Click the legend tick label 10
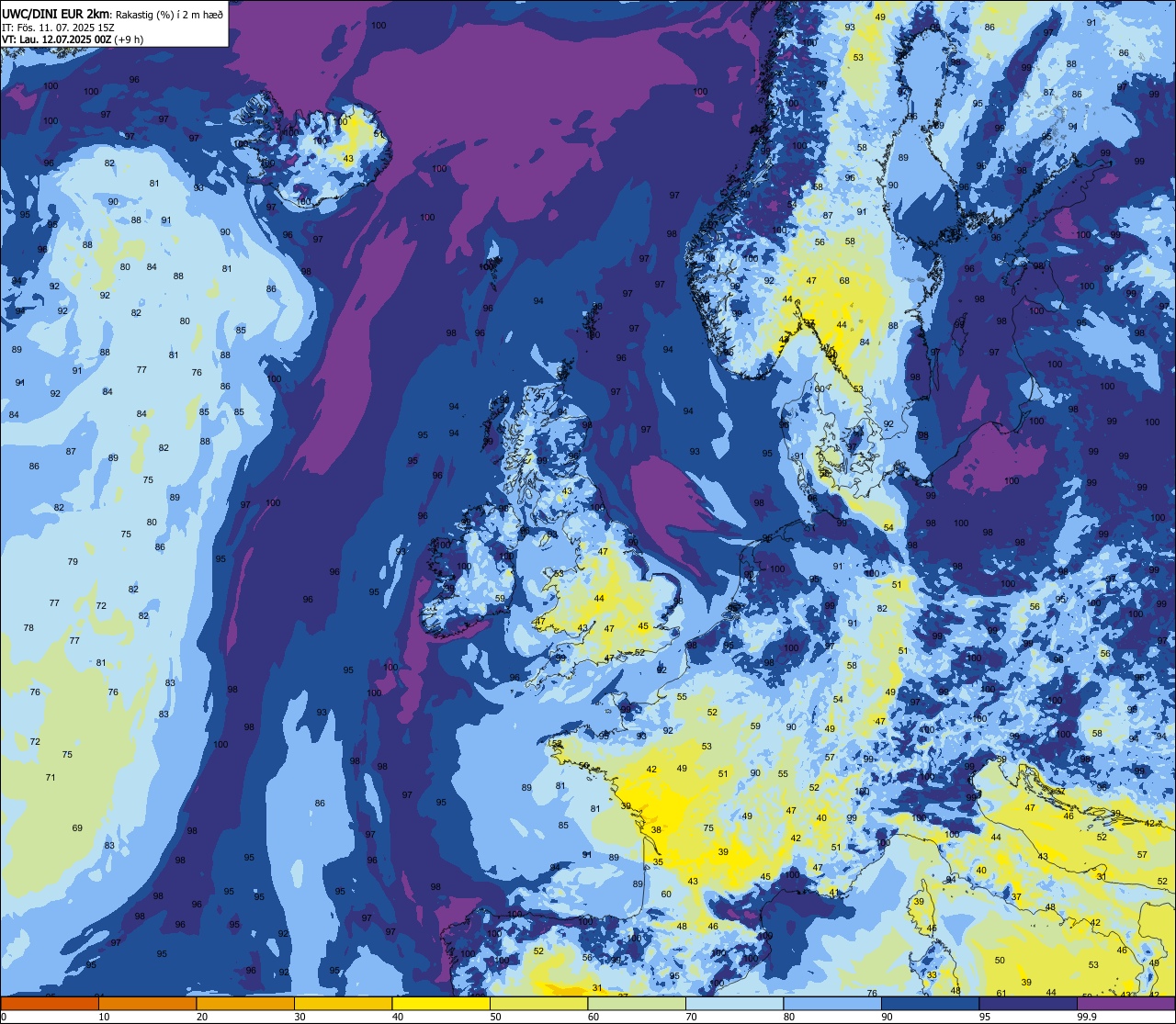The image size is (1176, 1024). pyautogui.click(x=104, y=1017)
